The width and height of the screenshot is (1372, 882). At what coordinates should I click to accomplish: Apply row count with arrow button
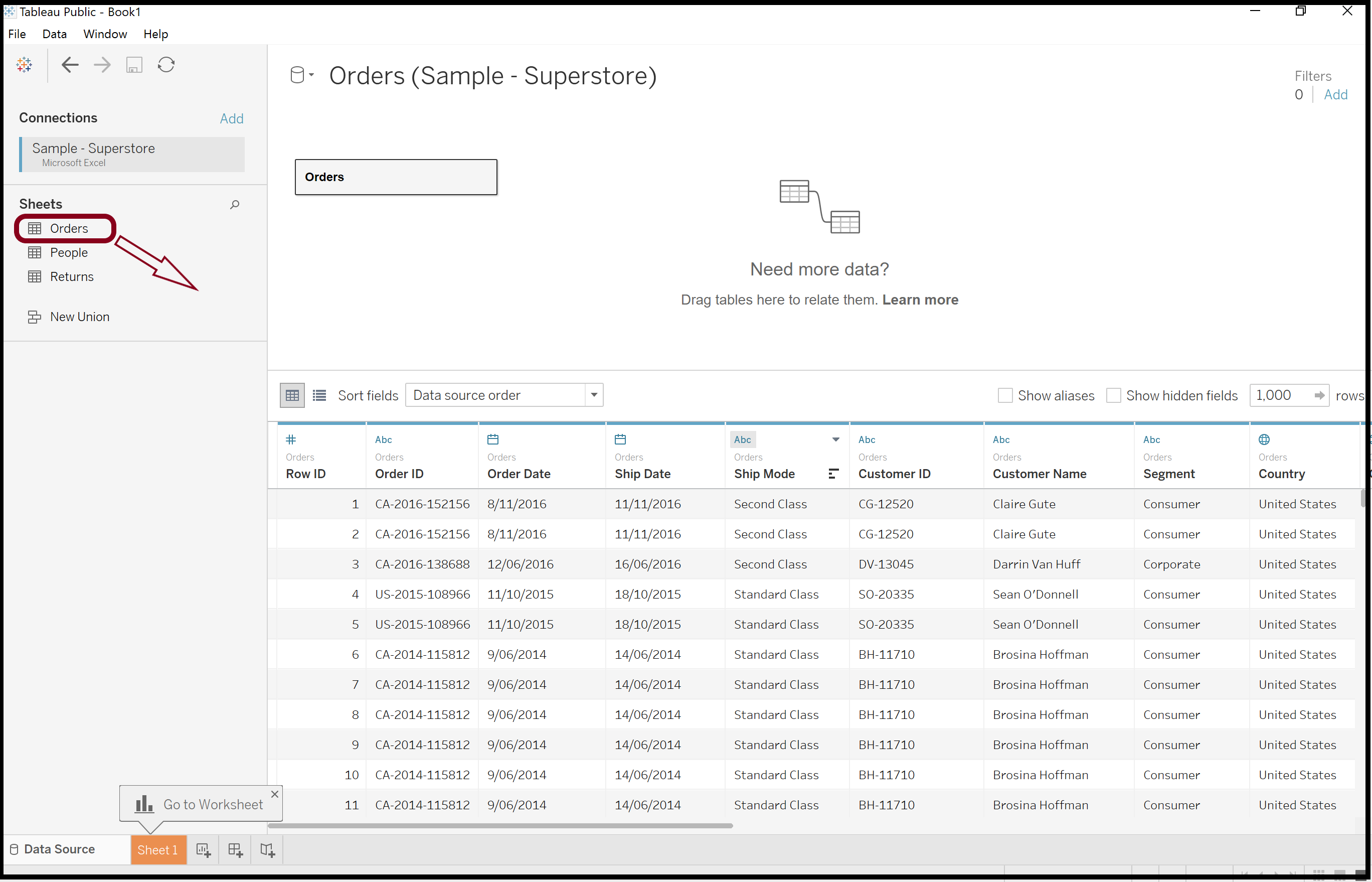1320,396
